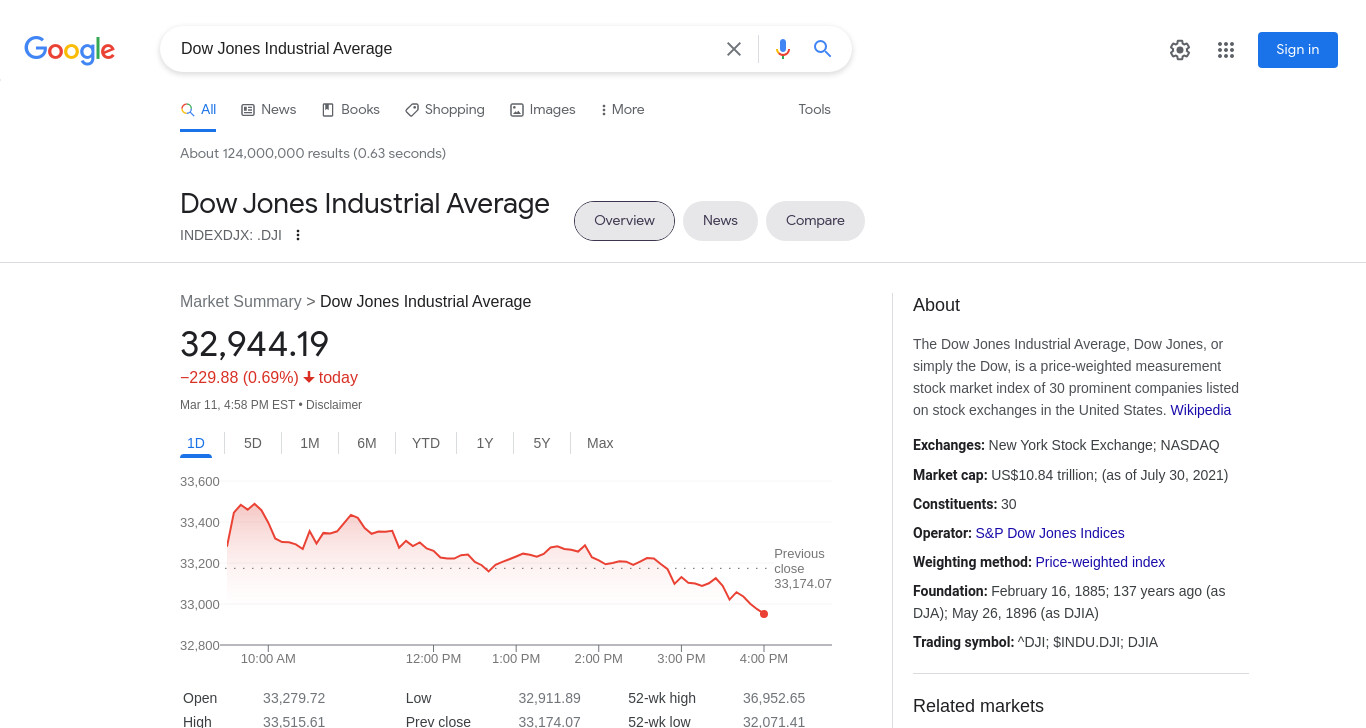Open Market Summary breadcrumb link

[x=241, y=302]
